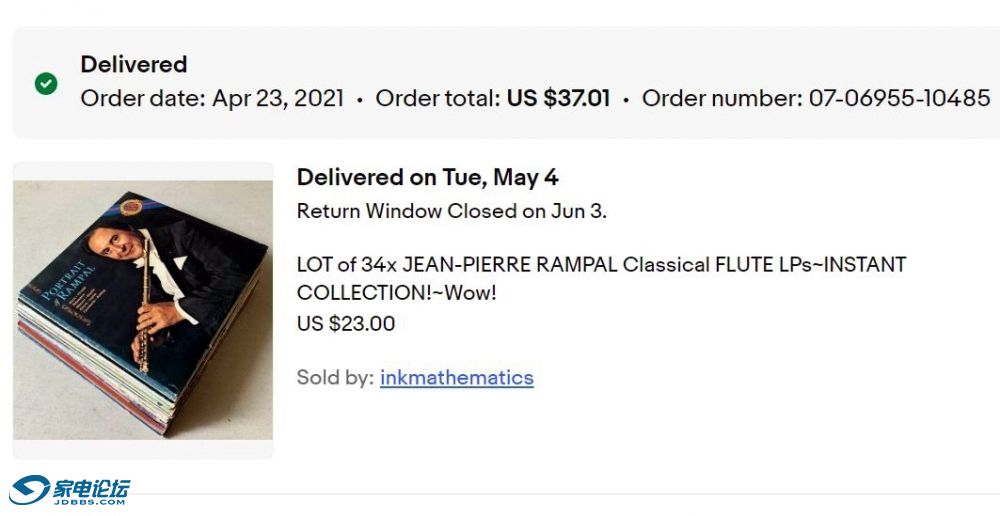
Task: Click the green delivered checkmark icon
Action: tap(46, 83)
